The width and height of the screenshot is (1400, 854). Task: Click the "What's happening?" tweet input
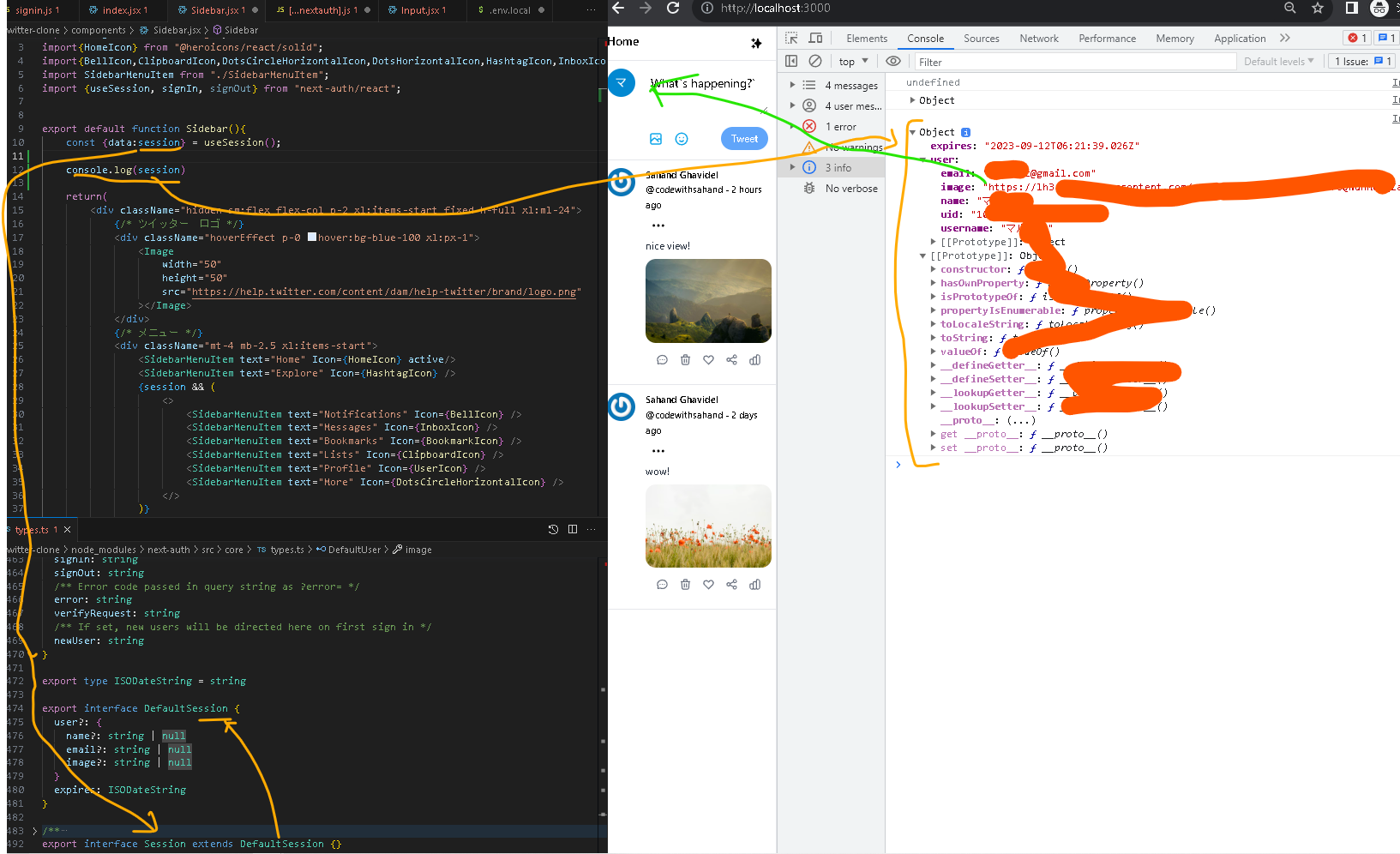pos(703,84)
